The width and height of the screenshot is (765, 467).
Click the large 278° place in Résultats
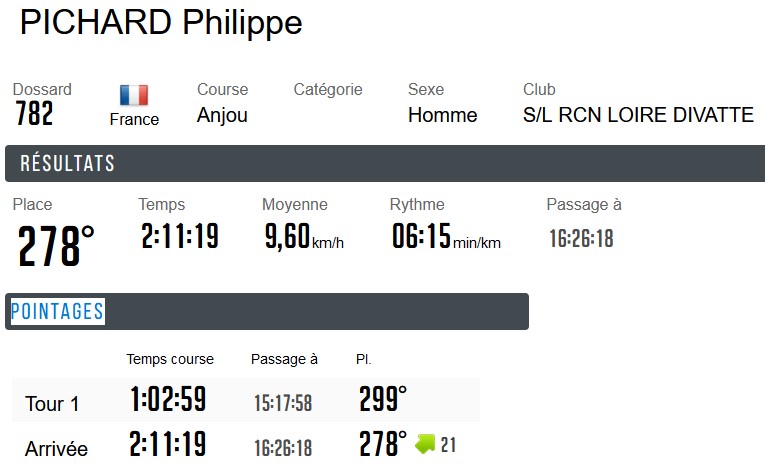[x=56, y=246]
